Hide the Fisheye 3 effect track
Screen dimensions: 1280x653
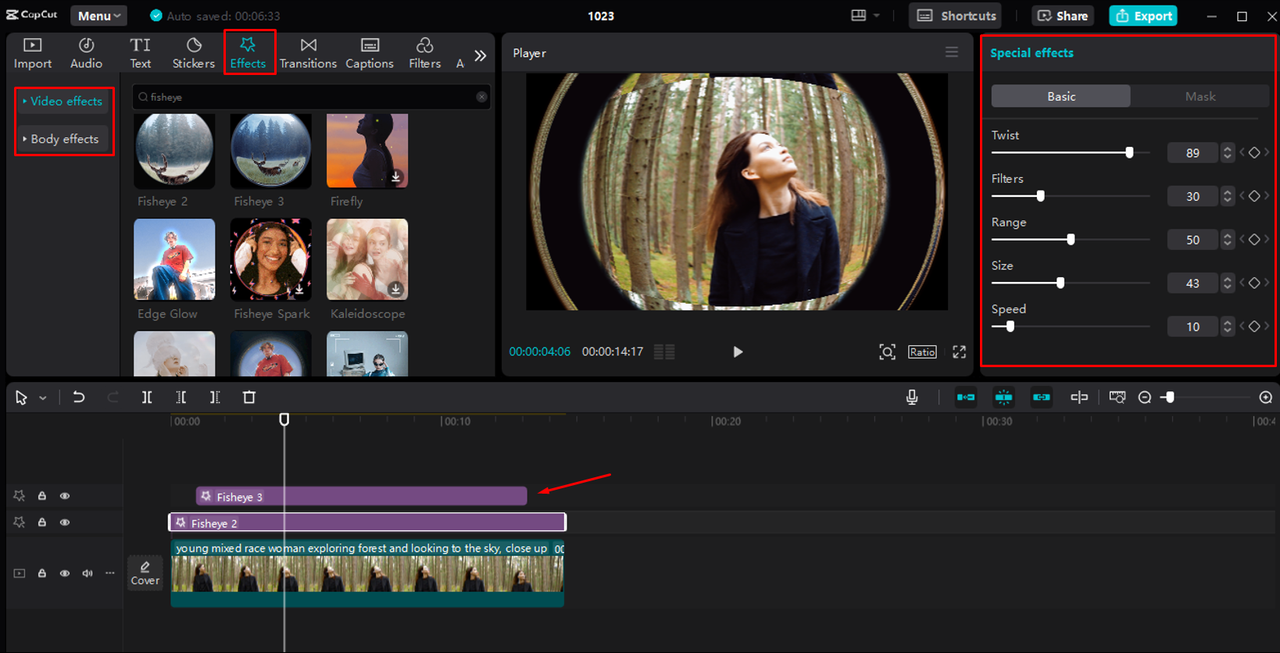[x=65, y=496]
